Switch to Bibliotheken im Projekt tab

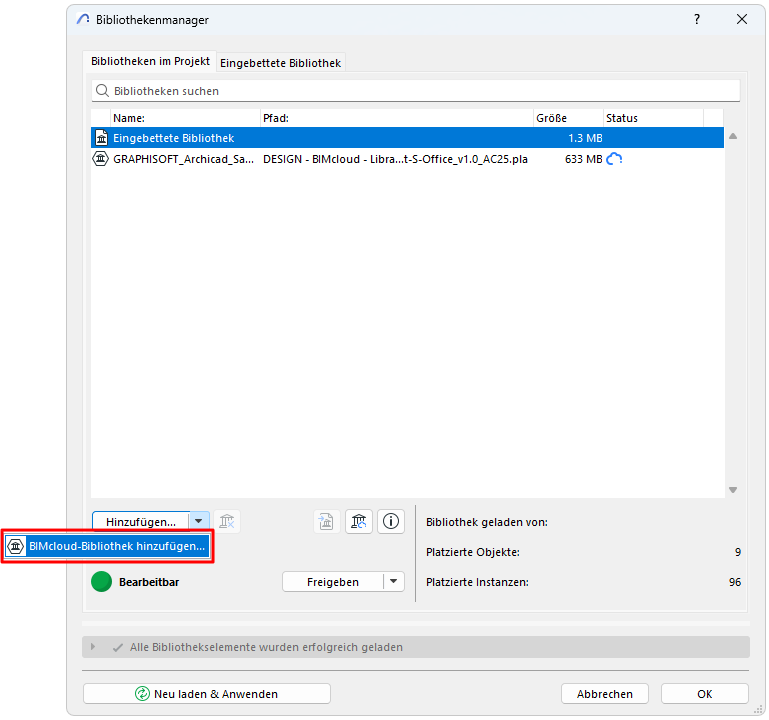[x=150, y=61]
